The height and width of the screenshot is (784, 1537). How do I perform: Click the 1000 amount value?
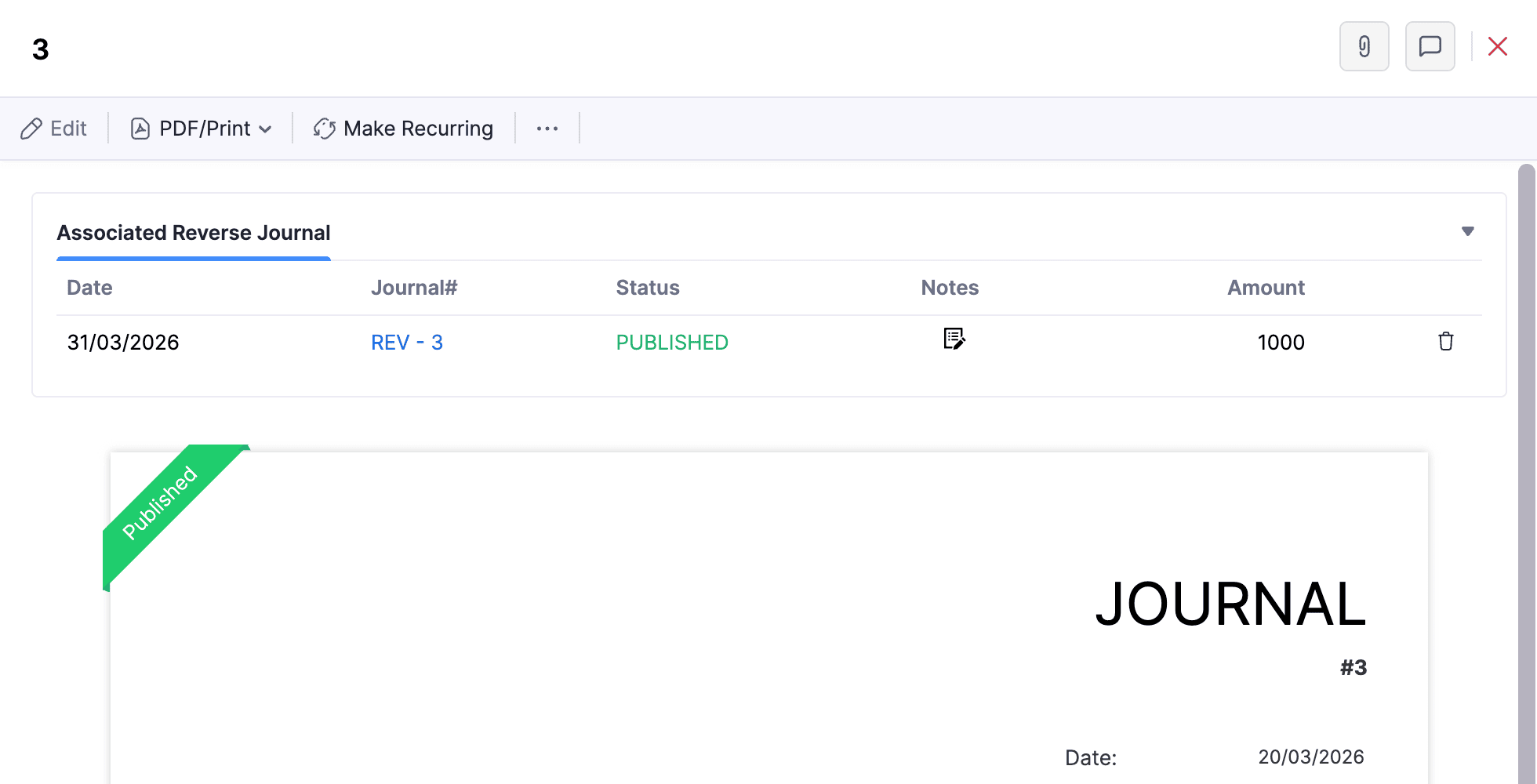coord(1281,343)
